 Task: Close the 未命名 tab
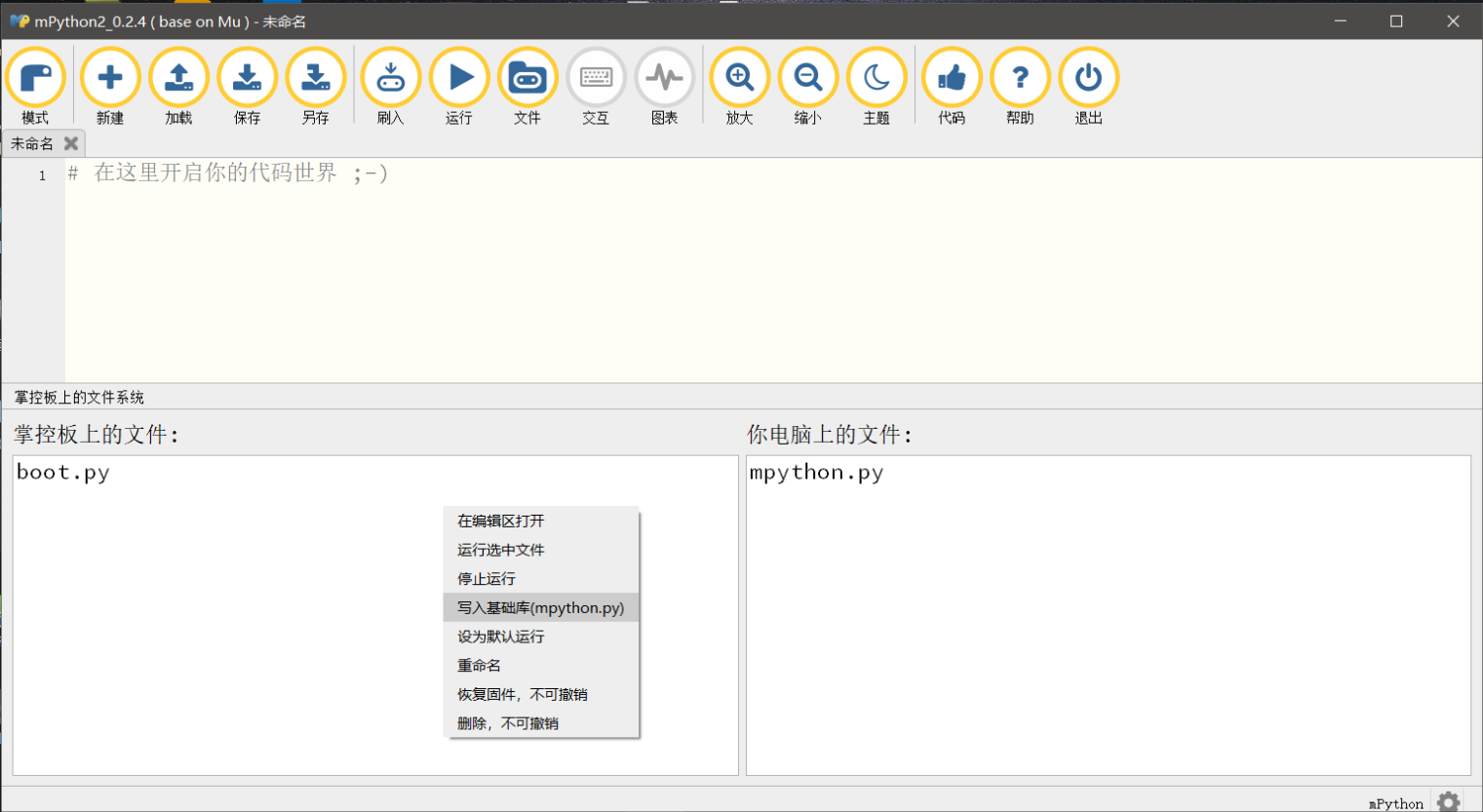click(x=71, y=143)
